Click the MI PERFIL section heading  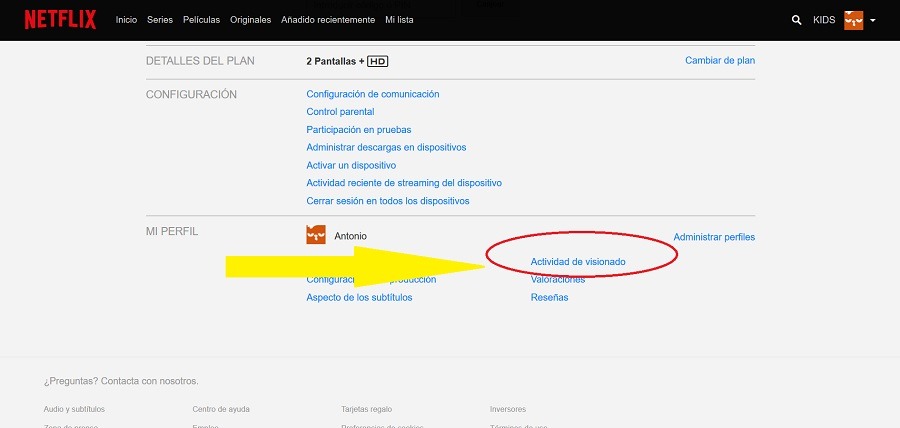[172, 232]
